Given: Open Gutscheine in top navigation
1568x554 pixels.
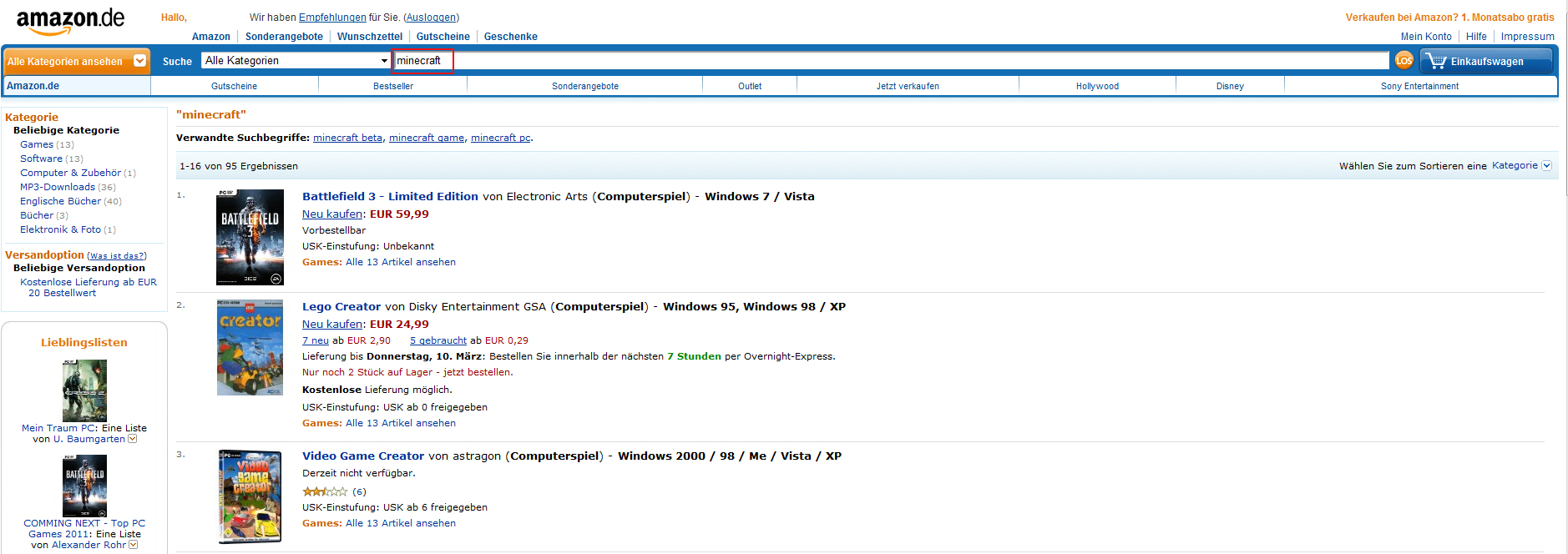Looking at the screenshot, I should (x=443, y=37).
